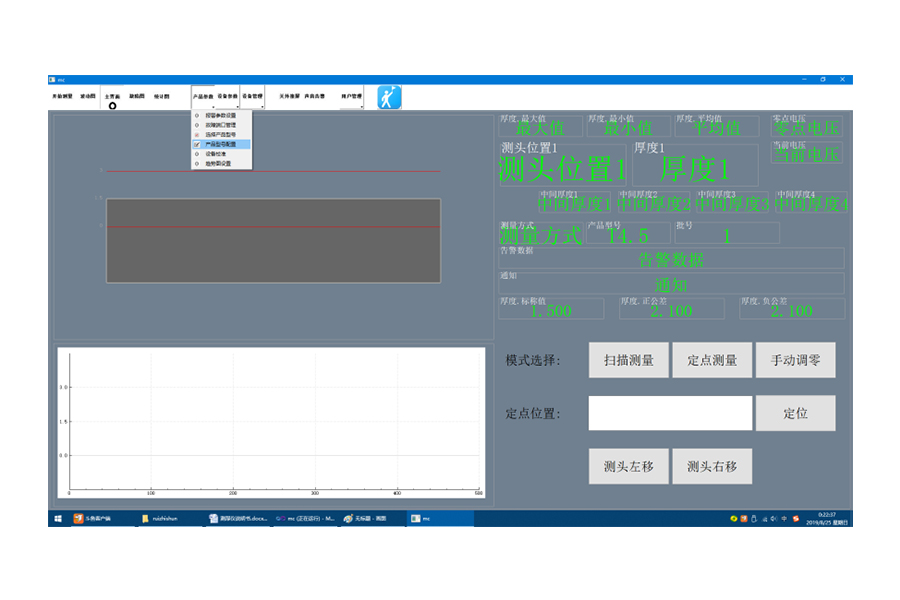Switch to the 主界面 menu item
The height and width of the screenshot is (600, 900).
(x=112, y=94)
